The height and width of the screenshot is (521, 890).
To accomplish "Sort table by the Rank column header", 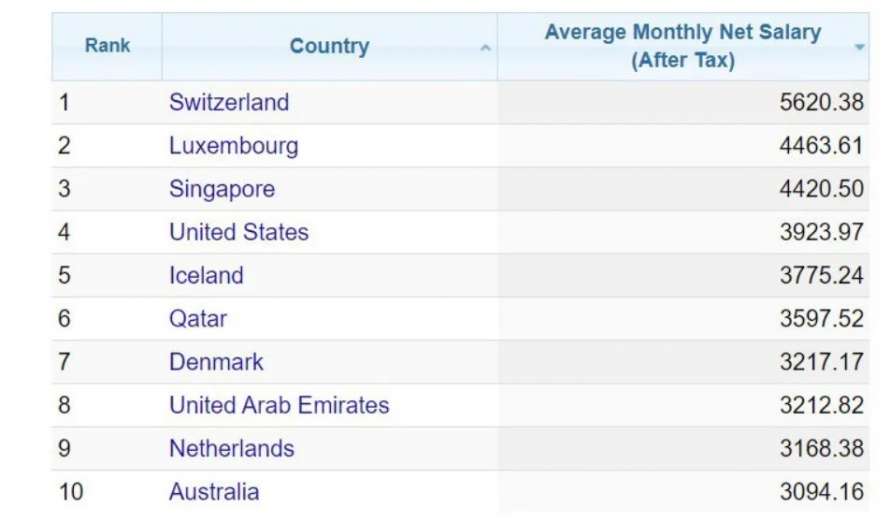I will 107,46.
